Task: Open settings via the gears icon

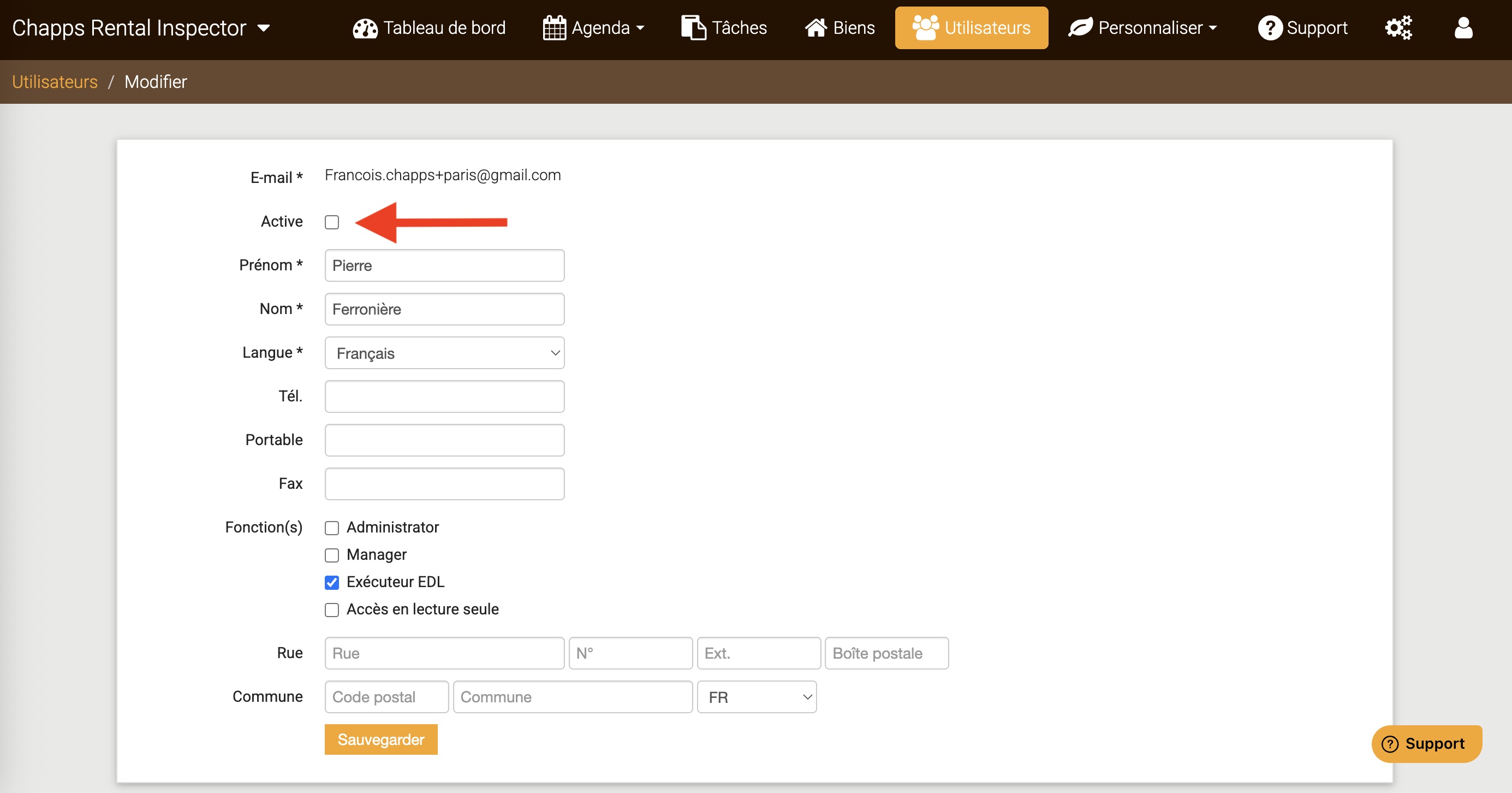Action: pos(1398,28)
